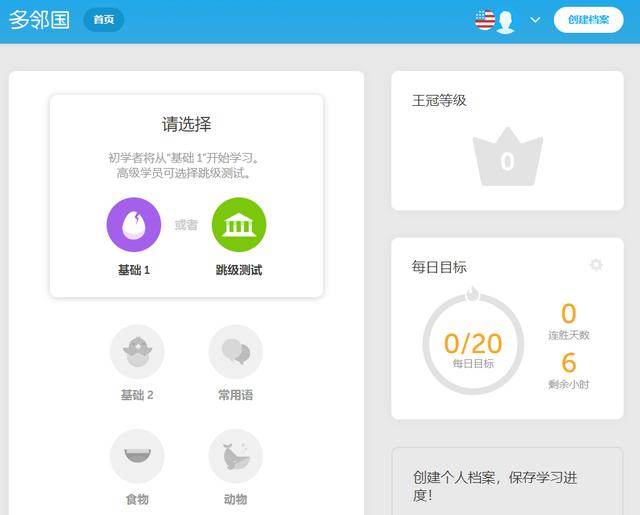Click the 基础 2 label text
The image size is (640, 515).
137,395
